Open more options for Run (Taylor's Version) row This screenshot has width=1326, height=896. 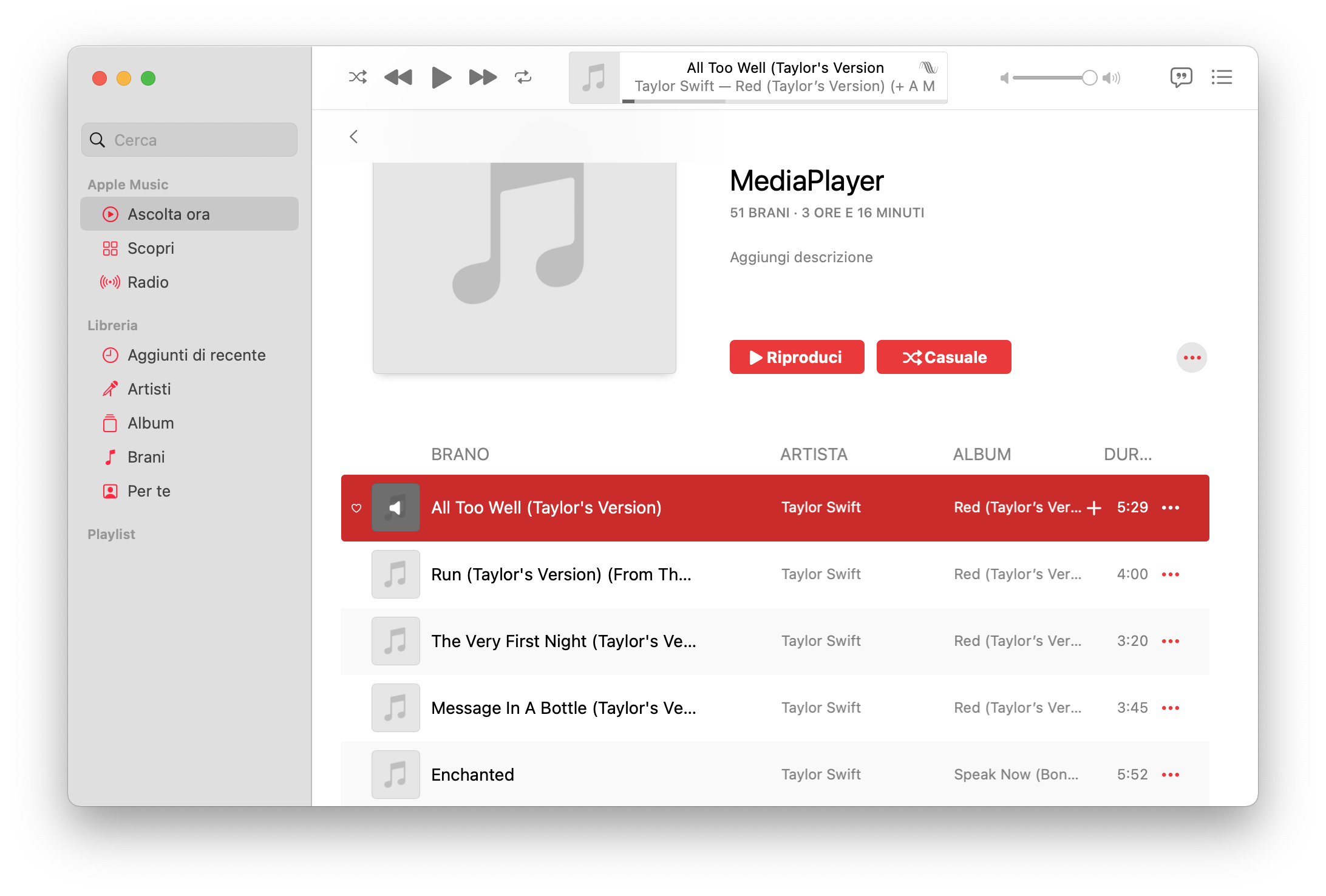pyautogui.click(x=1171, y=574)
